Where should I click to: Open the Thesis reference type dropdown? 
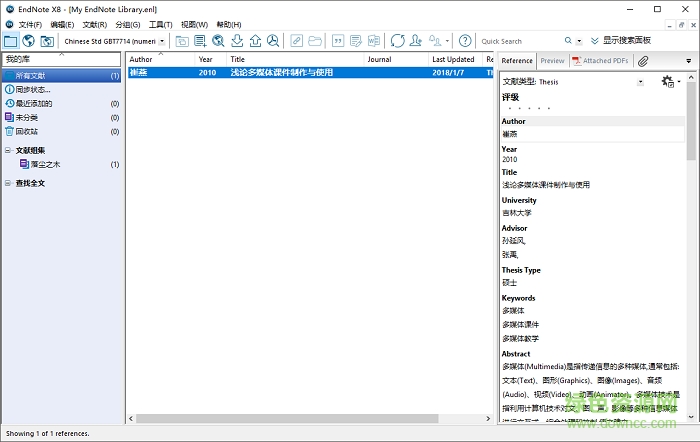(x=640, y=82)
